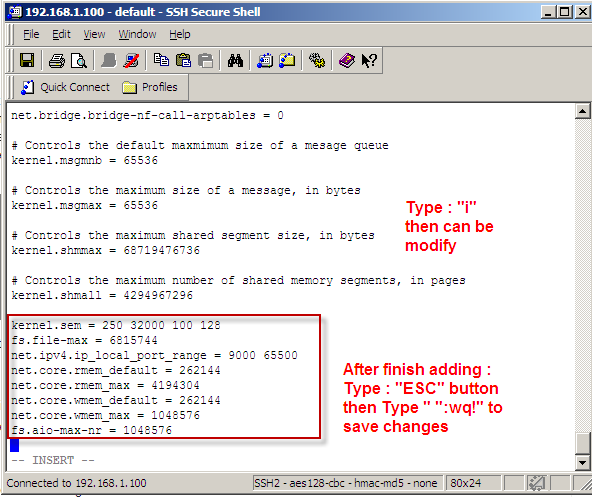Click the terminal cursor block

coord(14,445)
